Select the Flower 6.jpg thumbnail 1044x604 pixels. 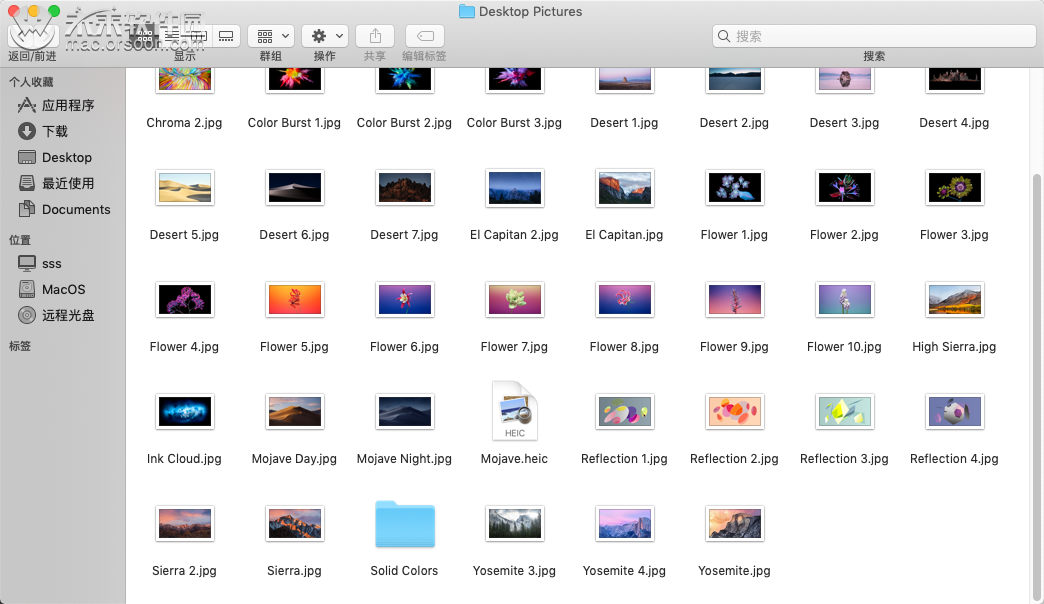pos(405,299)
